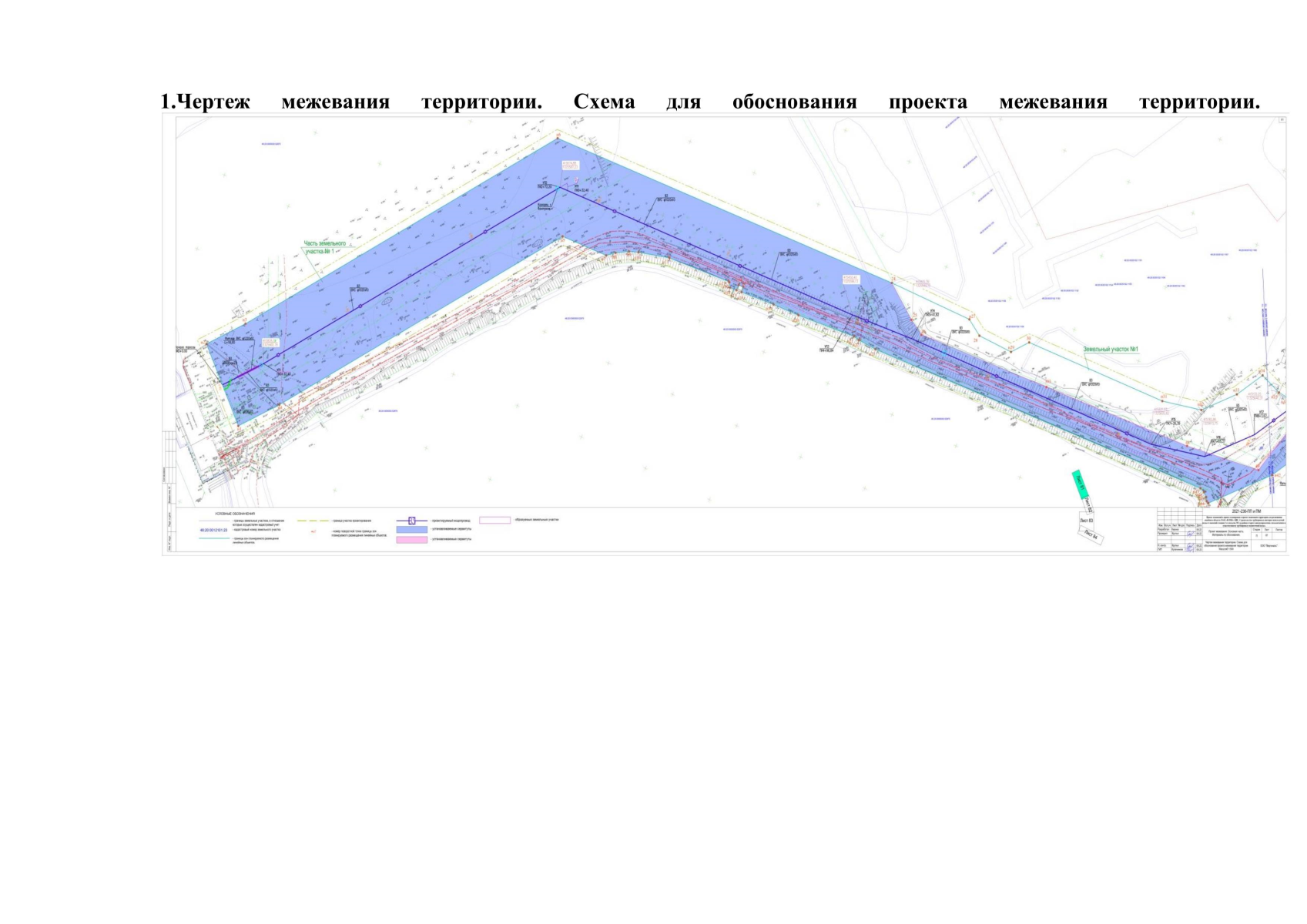Click drawing code 2021-236-ПП и ПМ
1307x924 pixels.
coord(1245,511)
